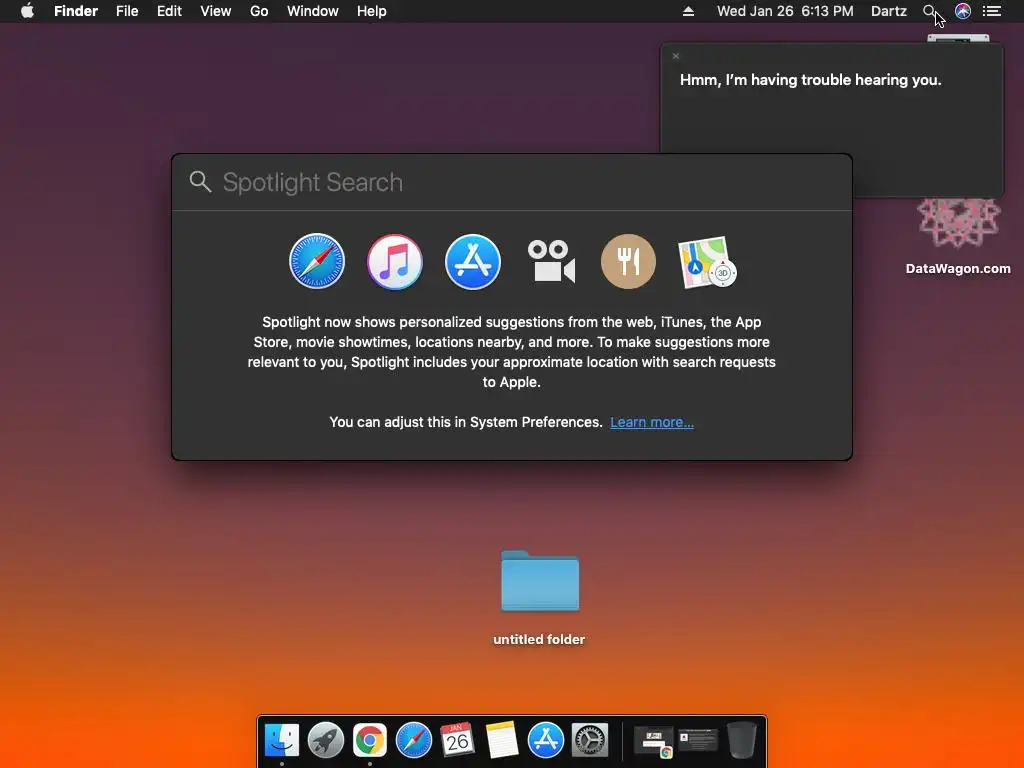This screenshot has width=1024, height=768.
Task: Open Launchpad from the Dock
Action: click(325, 740)
